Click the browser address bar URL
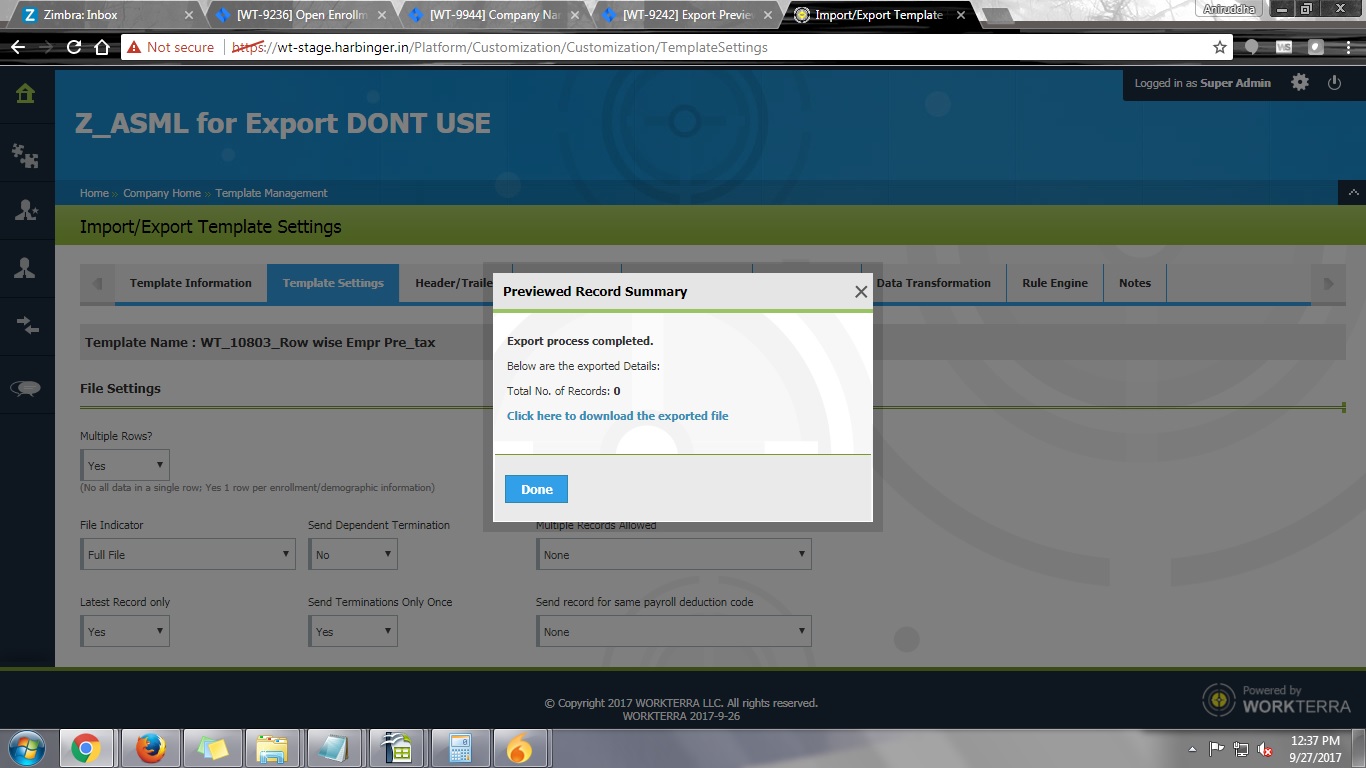The image size is (1366, 768). pyautogui.click(x=500, y=47)
